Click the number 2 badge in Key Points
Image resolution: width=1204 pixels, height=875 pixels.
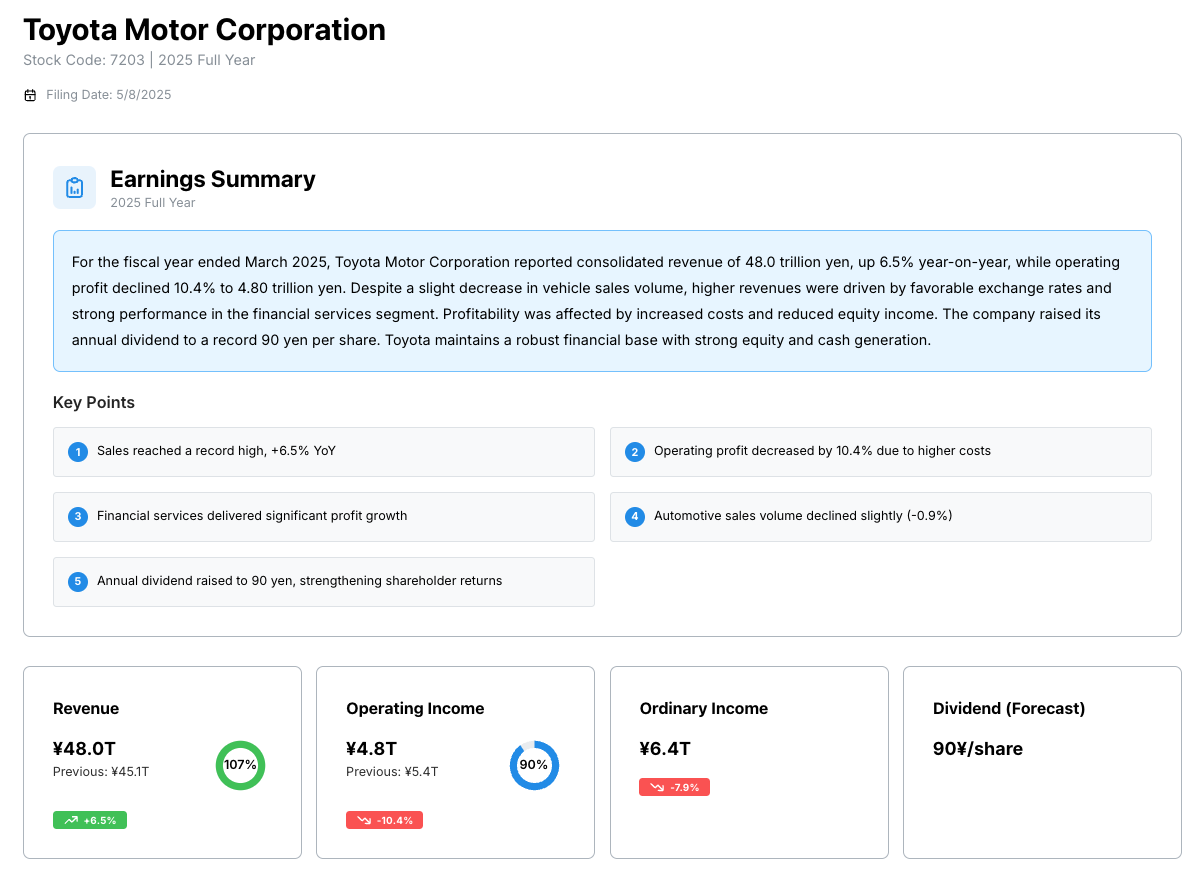point(635,452)
